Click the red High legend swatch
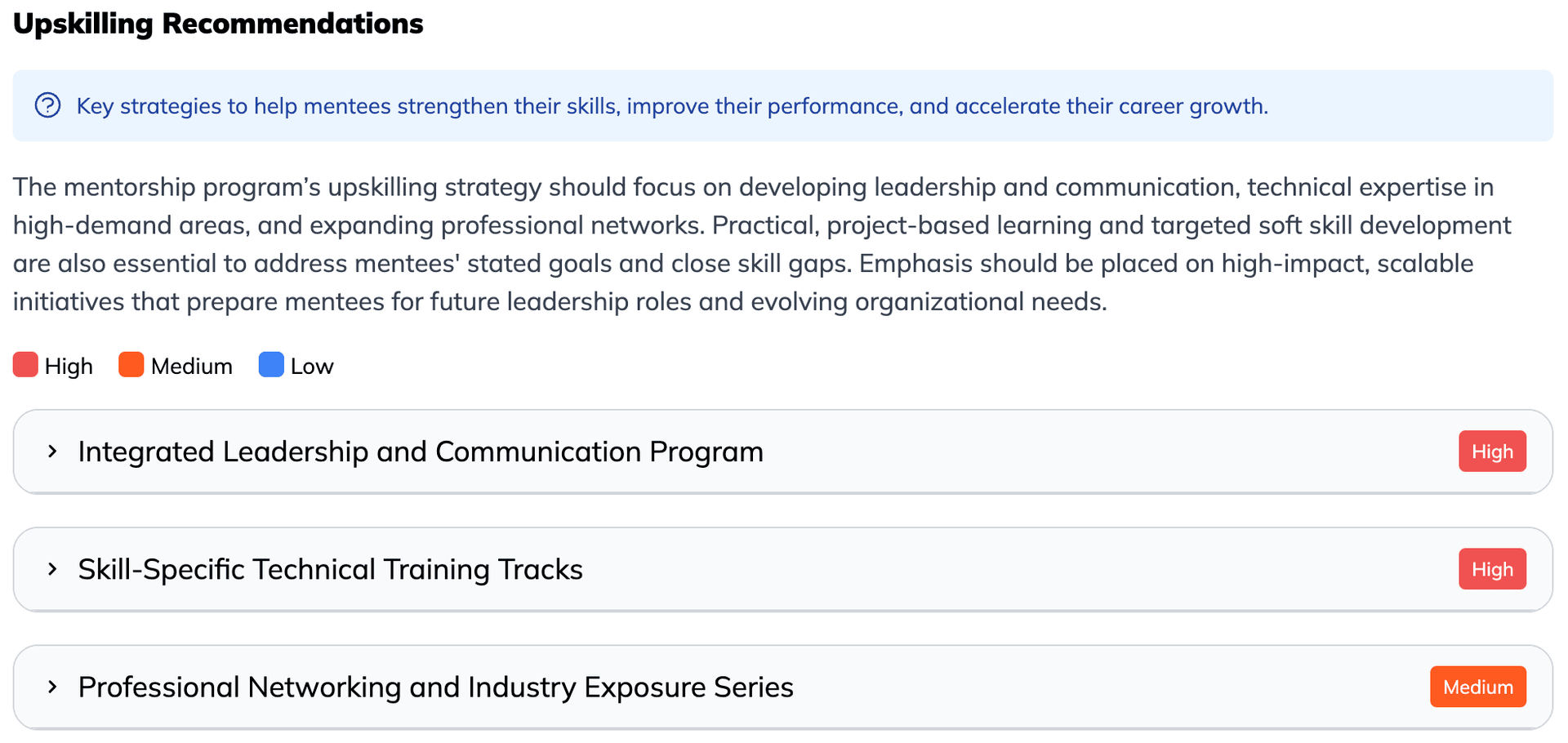Image resolution: width=1568 pixels, height=743 pixels. [25, 365]
